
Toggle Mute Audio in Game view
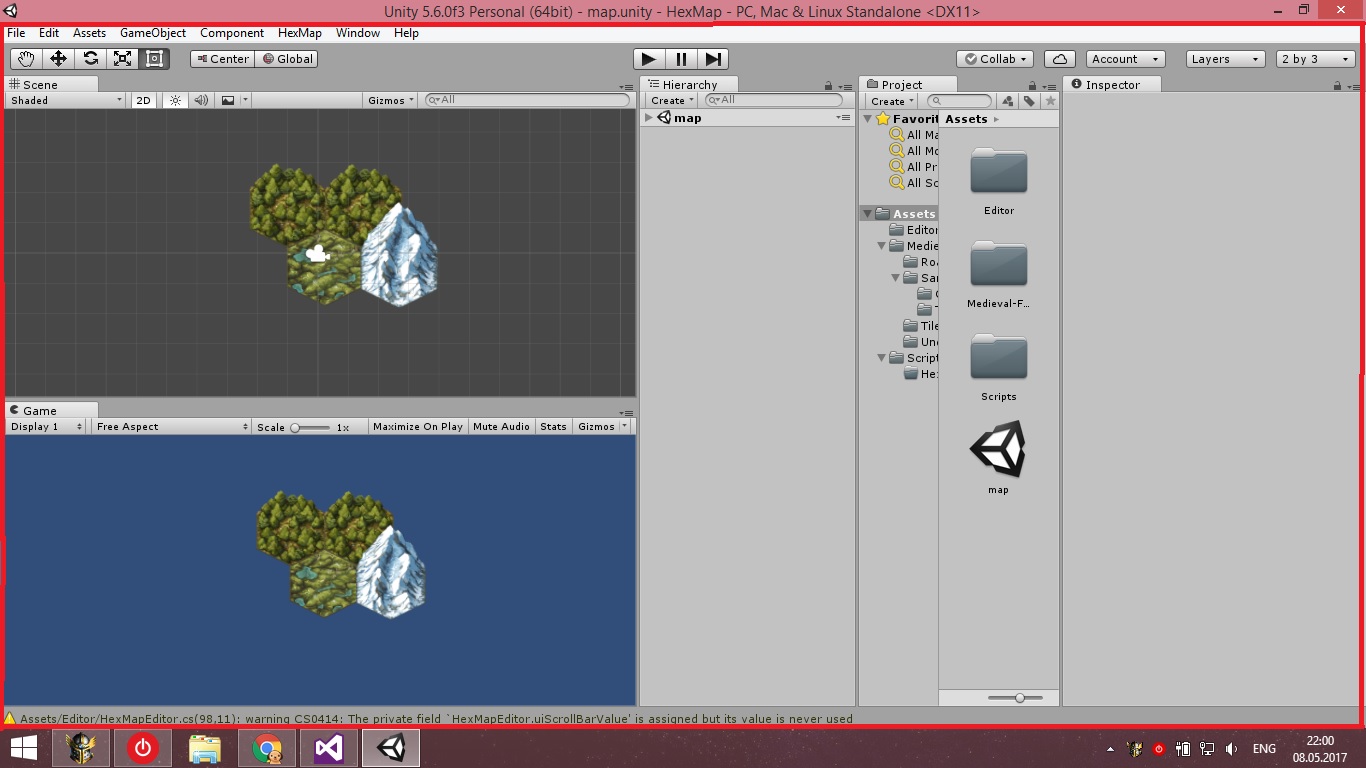[501, 426]
